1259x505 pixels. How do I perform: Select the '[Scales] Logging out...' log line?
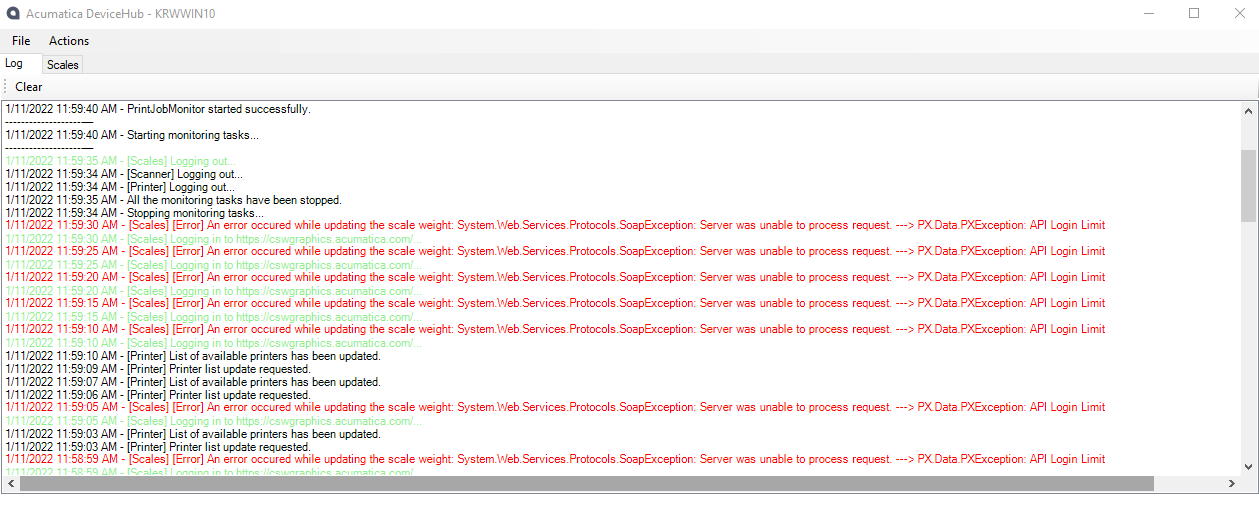point(121,161)
